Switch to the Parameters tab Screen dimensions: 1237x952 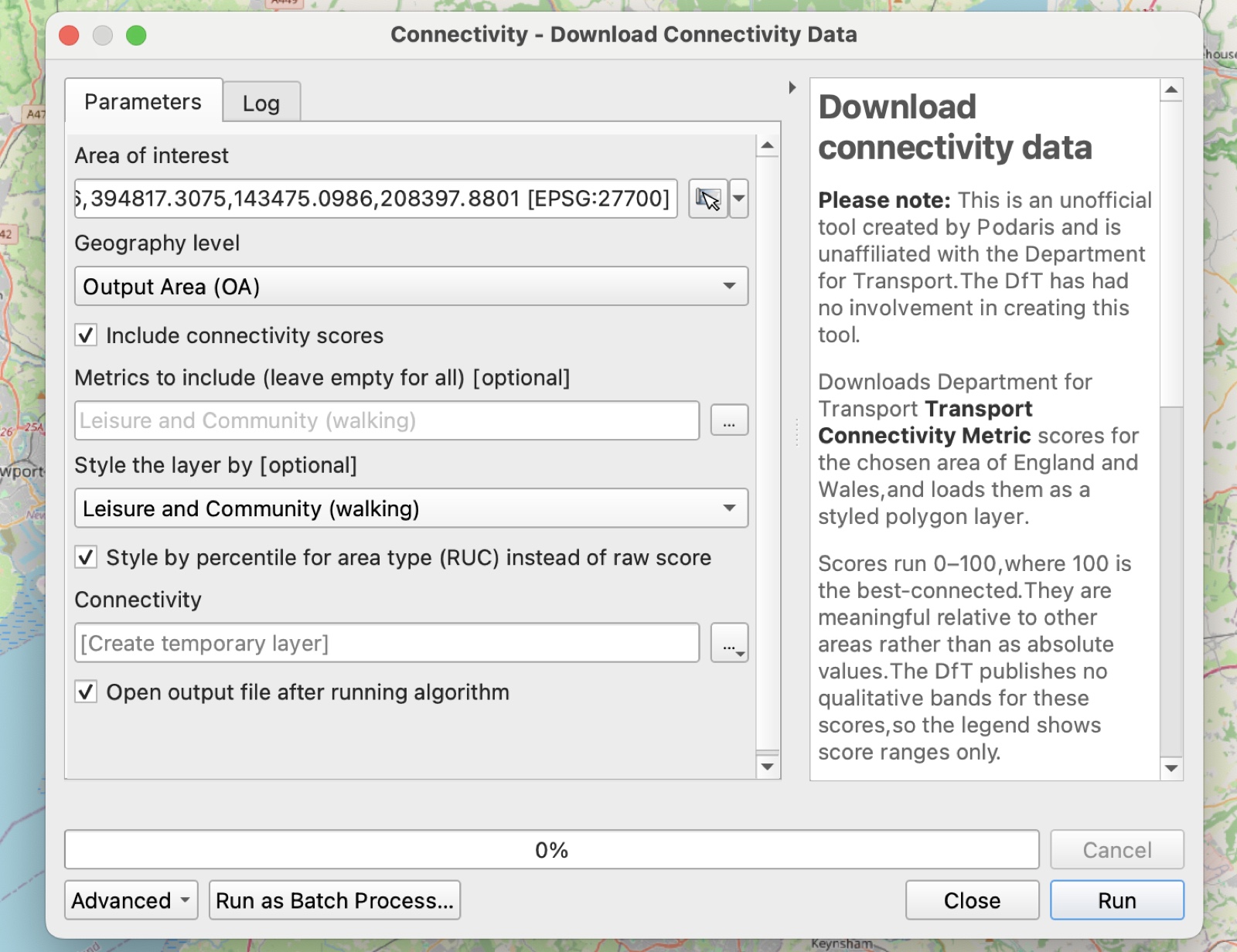pos(143,101)
